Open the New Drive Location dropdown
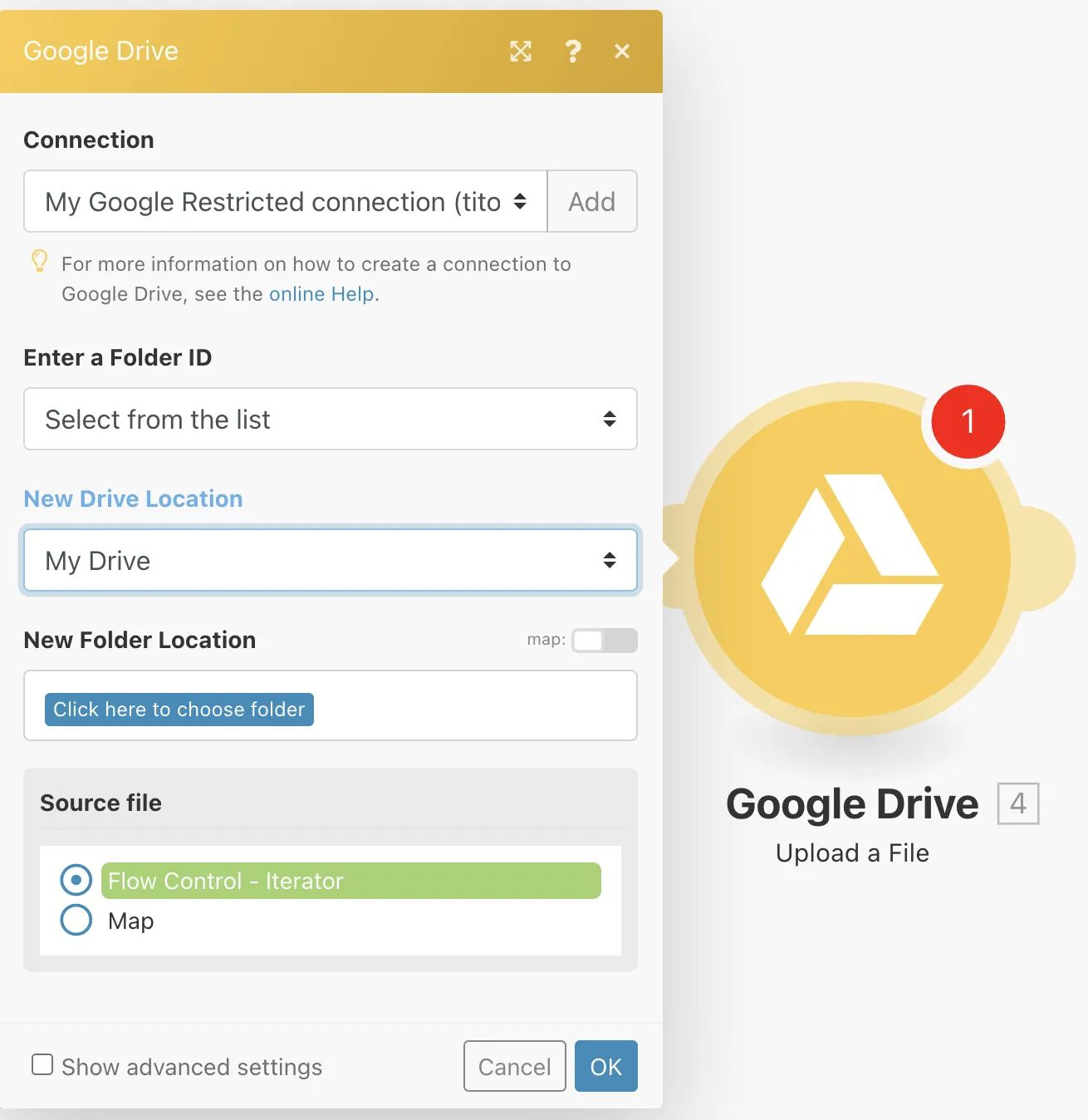Screen dimensions: 1088x1120 pos(331,560)
